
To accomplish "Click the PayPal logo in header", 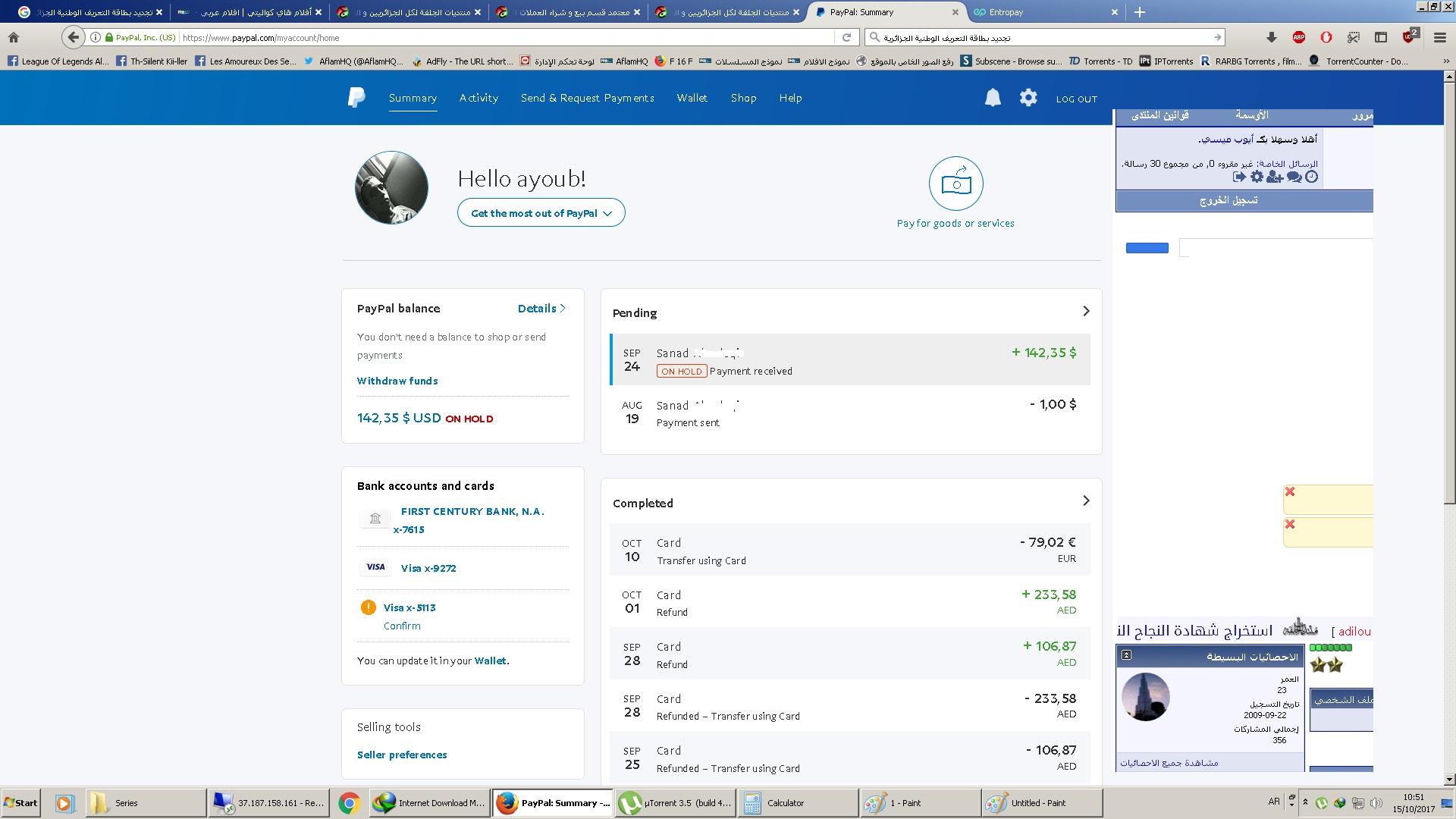I will tap(356, 98).
